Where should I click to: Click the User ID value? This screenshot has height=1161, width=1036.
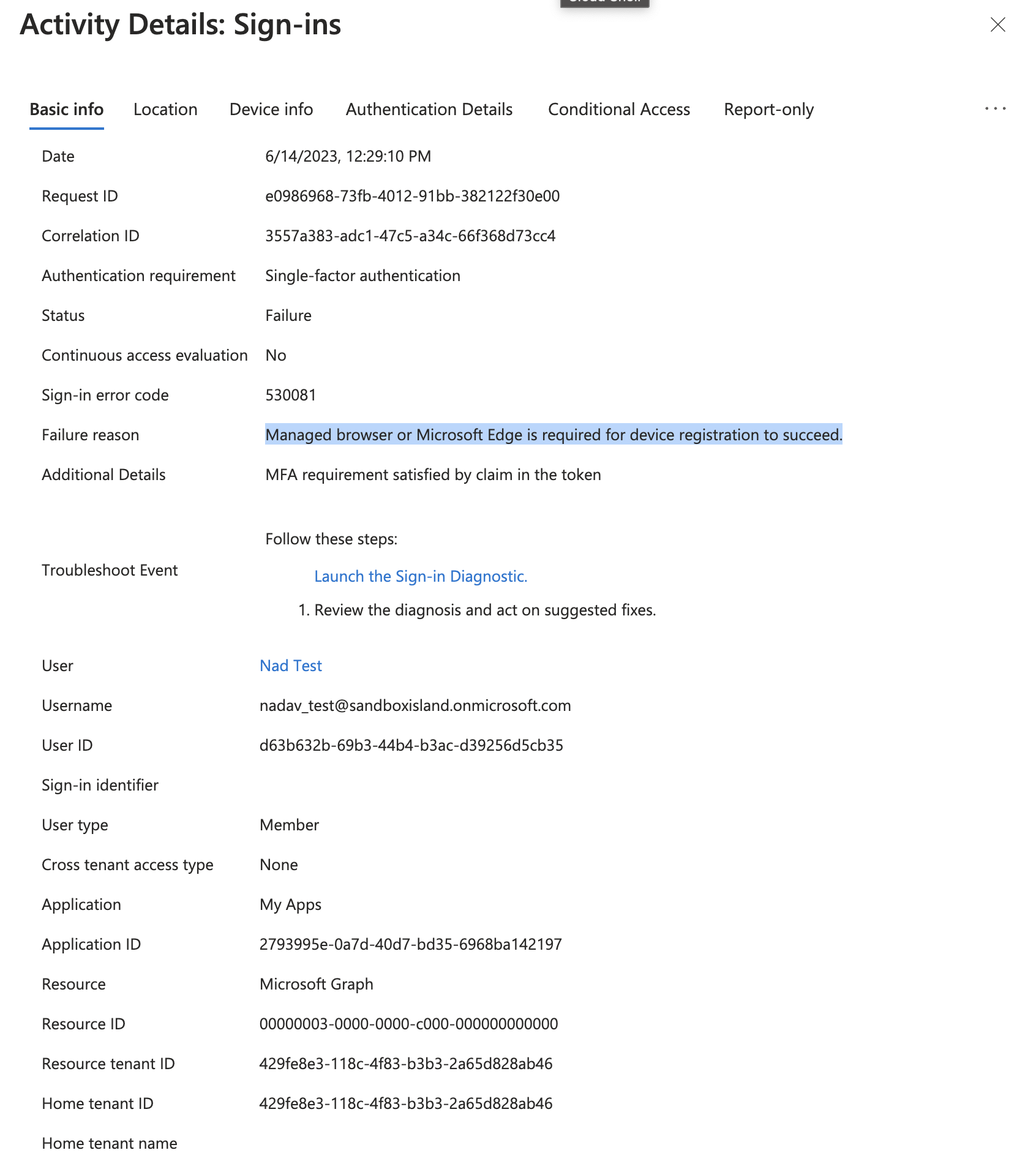coord(411,745)
